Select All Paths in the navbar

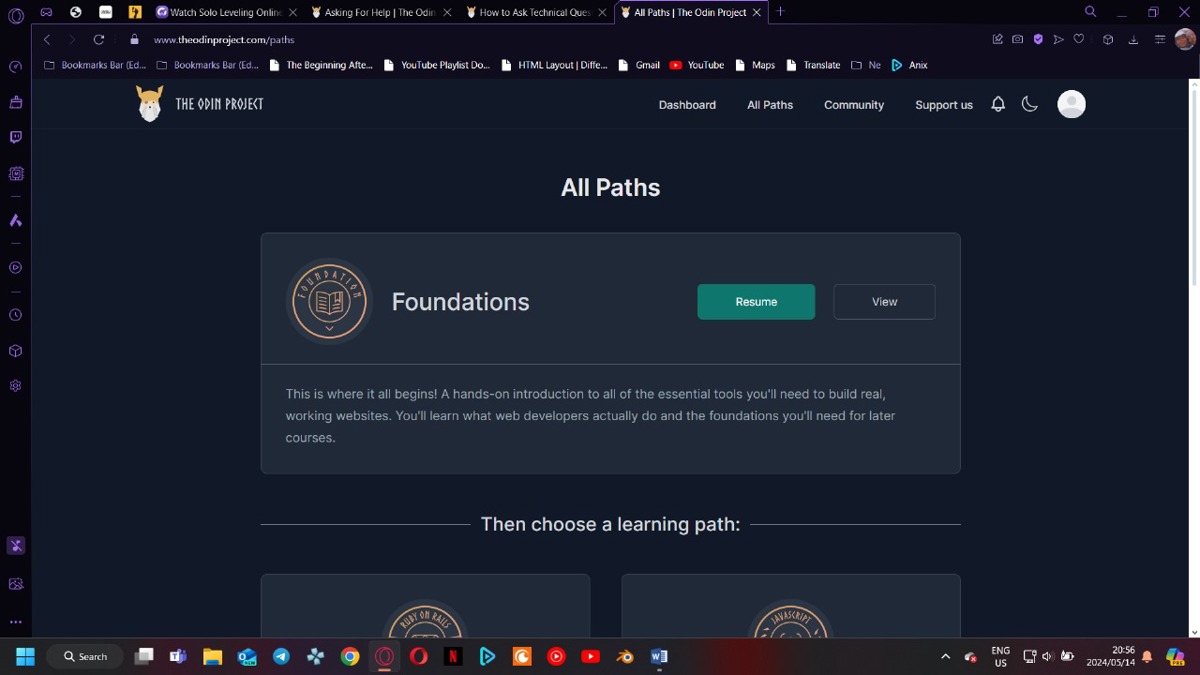770,105
